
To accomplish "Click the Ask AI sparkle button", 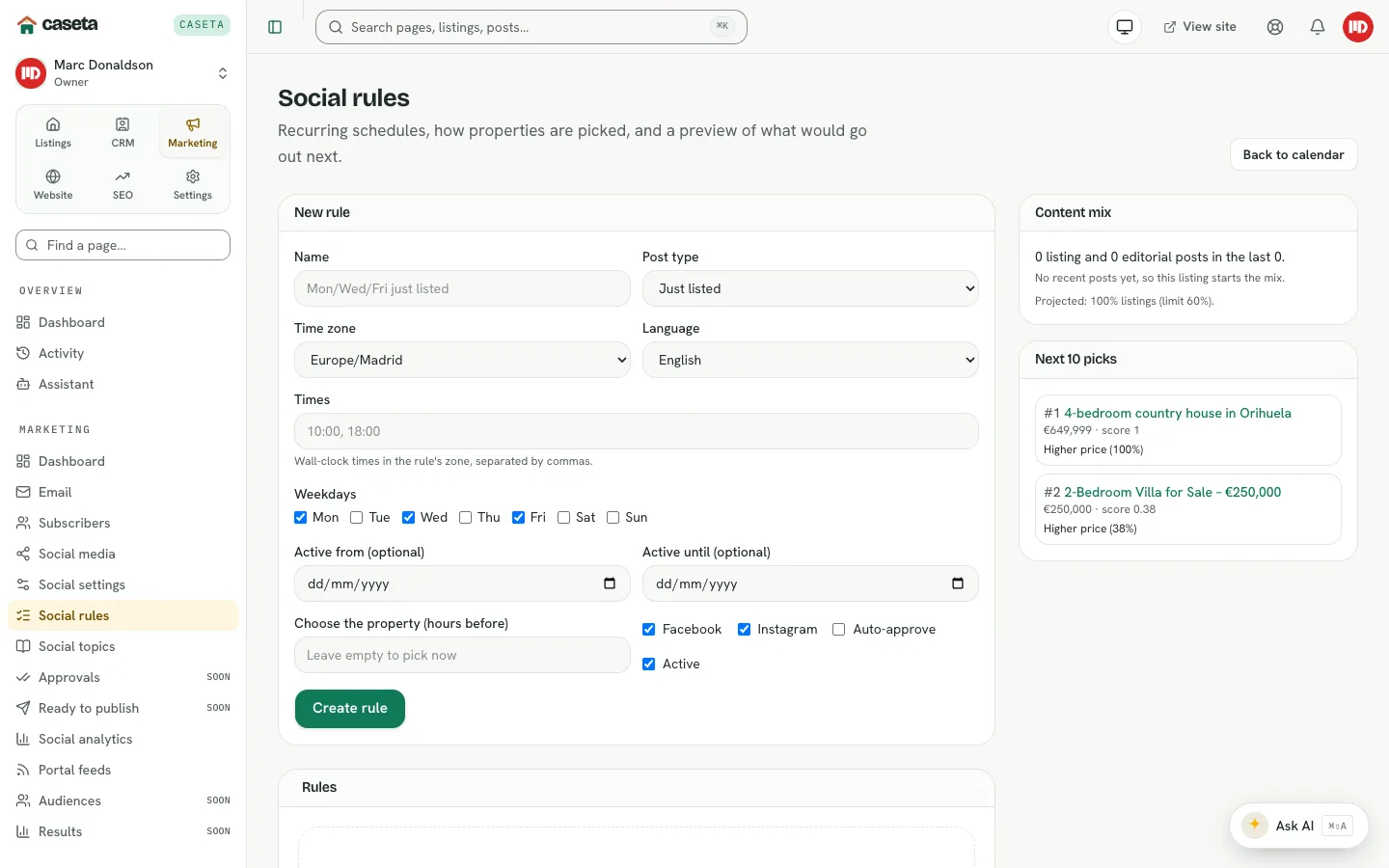I will (1298, 826).
